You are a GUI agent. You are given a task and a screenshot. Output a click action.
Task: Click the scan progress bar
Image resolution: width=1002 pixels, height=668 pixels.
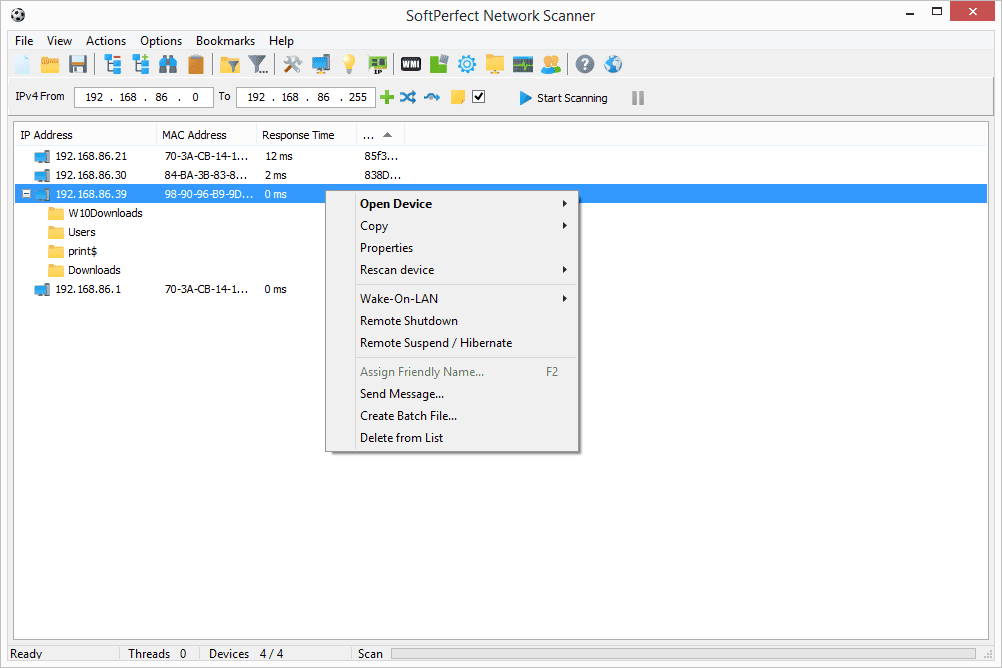pyautogui.click(x=683, y=653)
